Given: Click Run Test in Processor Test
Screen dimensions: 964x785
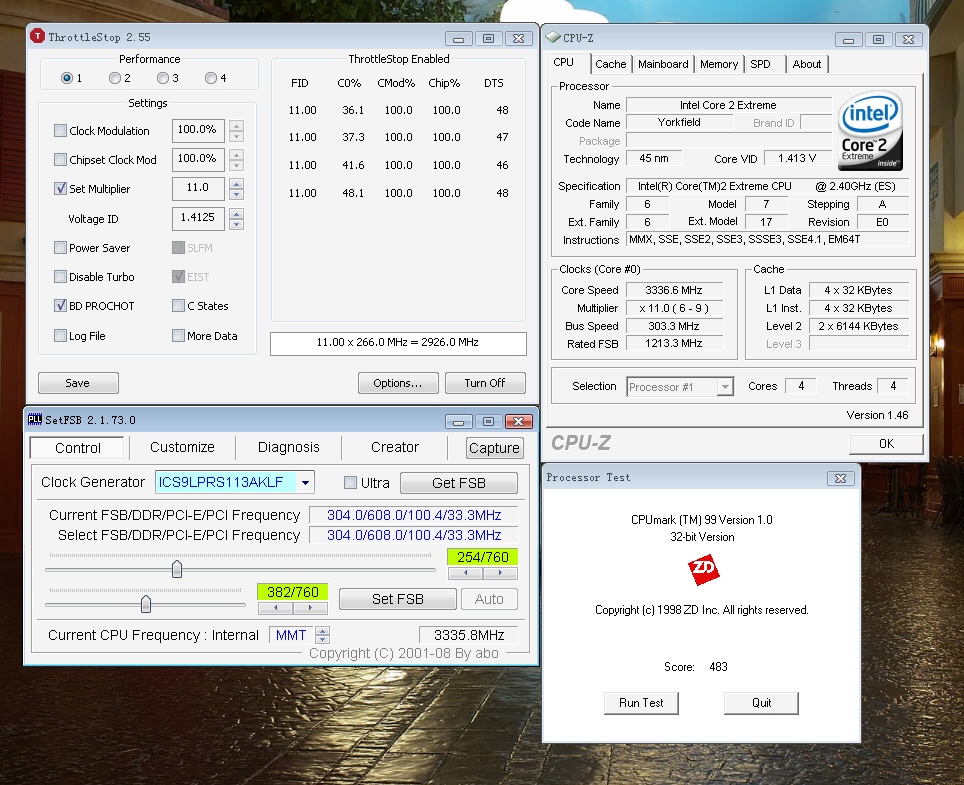Looking at the screenshot, I should [641, 703].
